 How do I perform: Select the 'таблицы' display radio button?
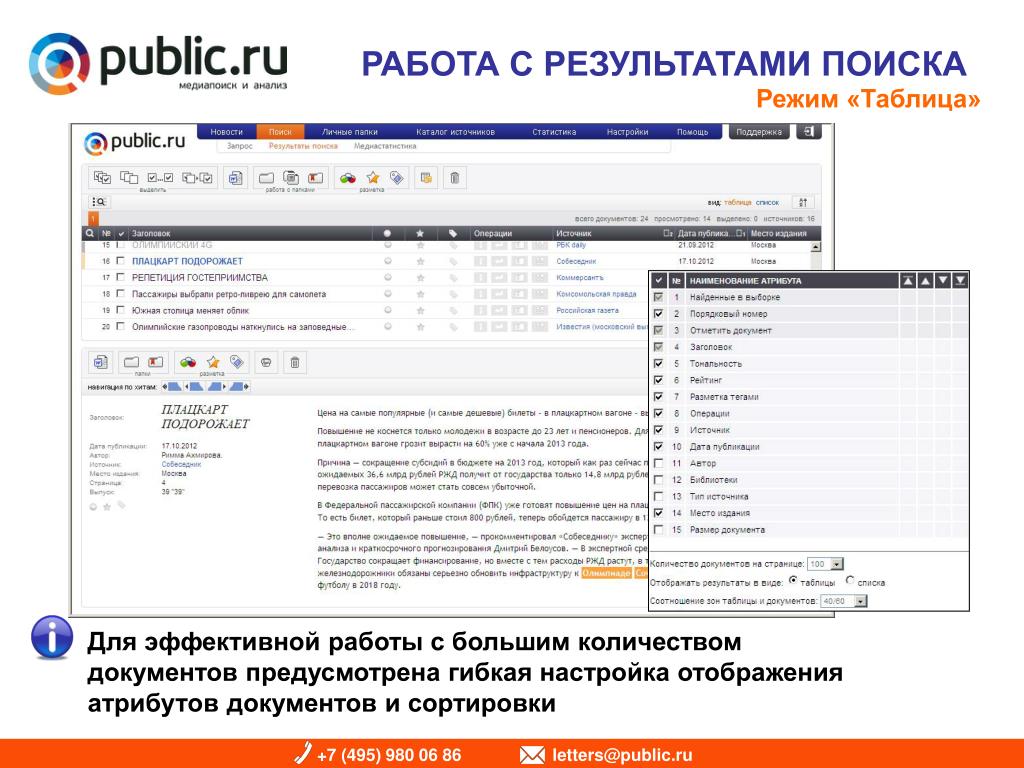point(793,580)
